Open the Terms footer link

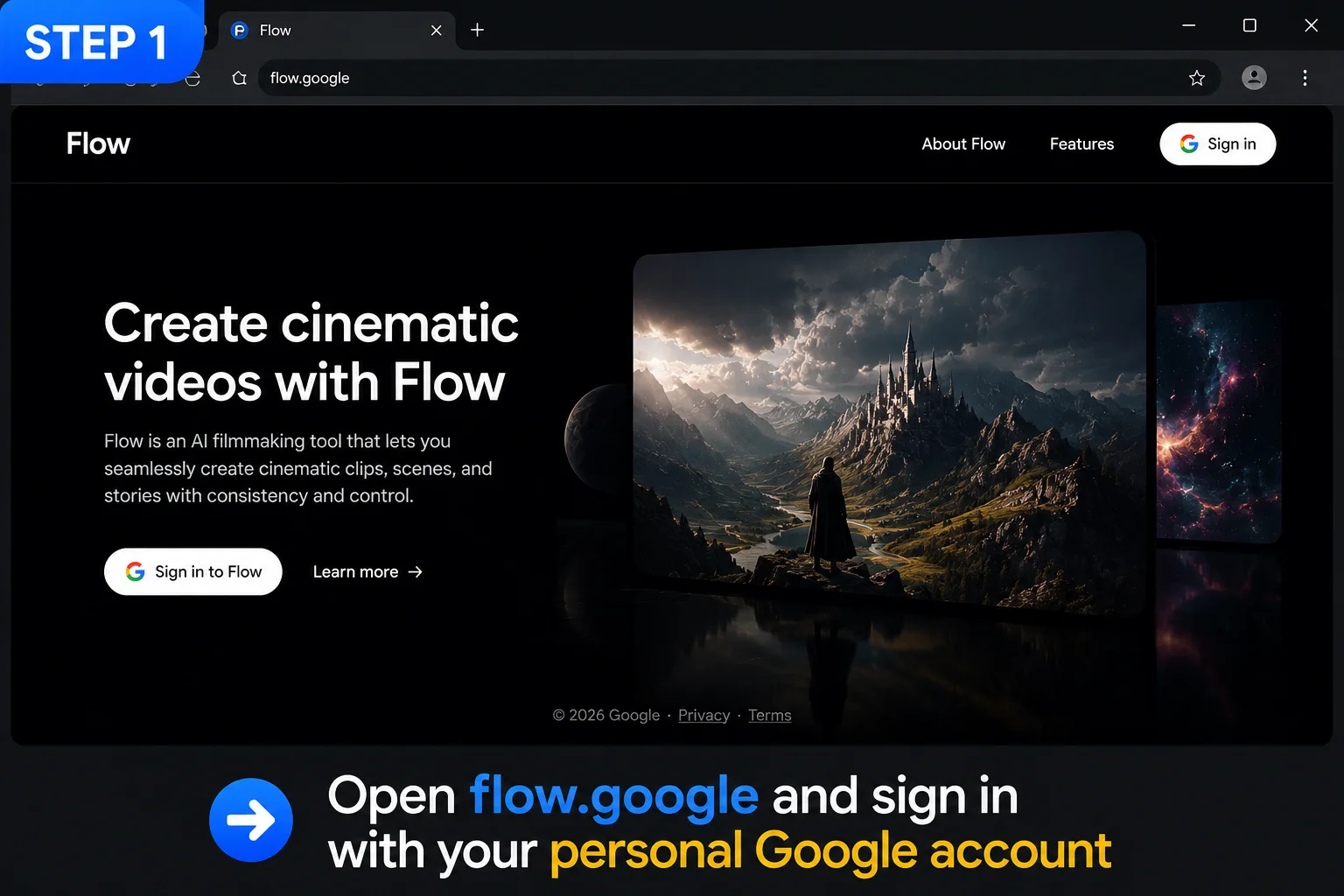pos(769,715)
